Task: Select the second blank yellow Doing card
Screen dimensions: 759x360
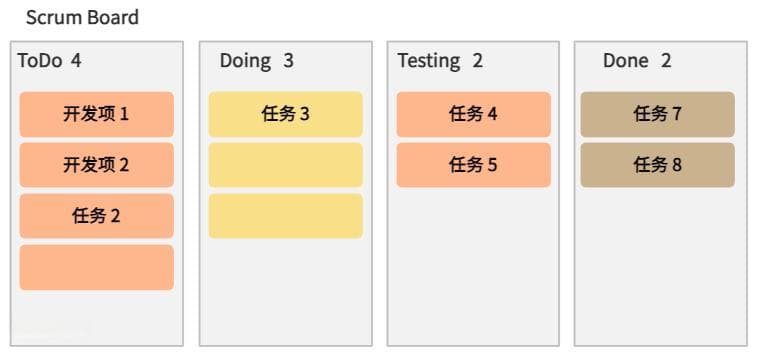Action: point(286,165)
